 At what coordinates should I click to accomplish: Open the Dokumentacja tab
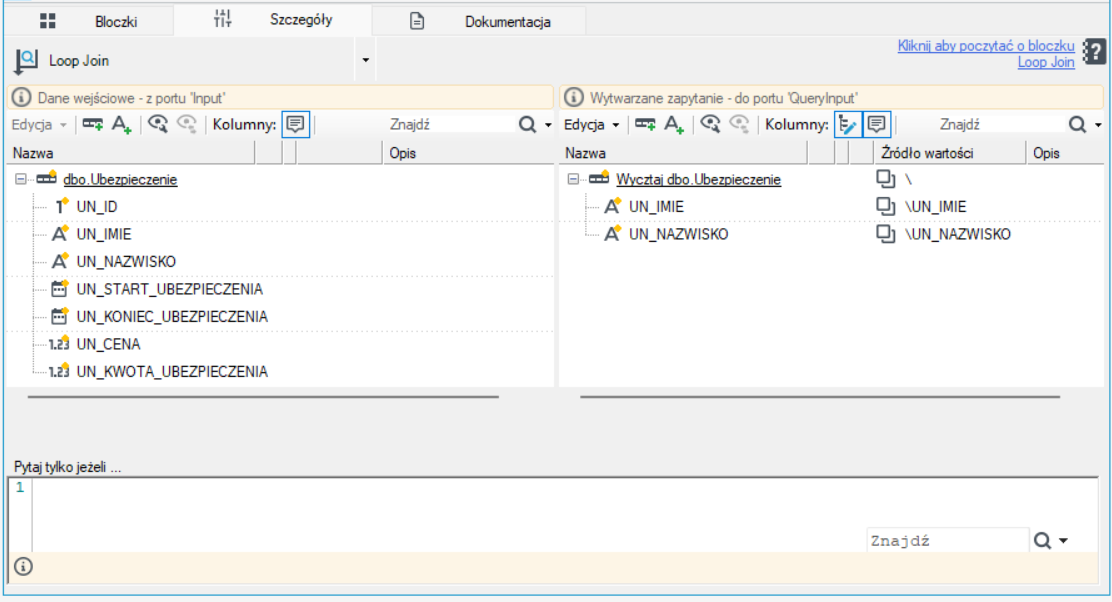click(x=479, y=21)
